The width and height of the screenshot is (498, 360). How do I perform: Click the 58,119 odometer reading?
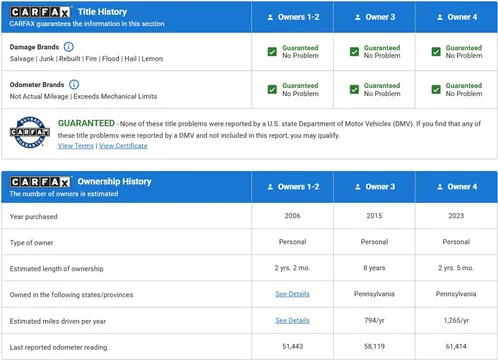374,347
